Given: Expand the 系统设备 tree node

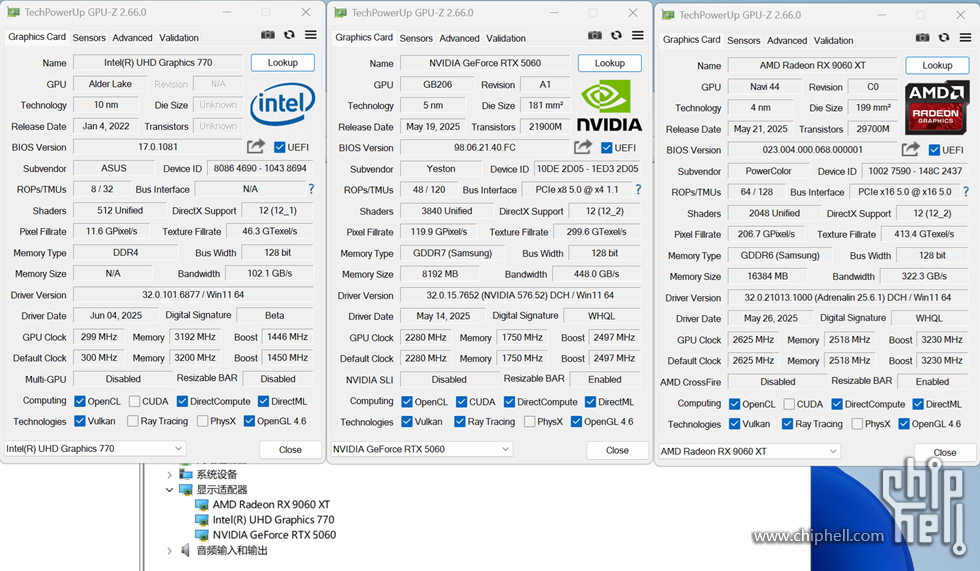Looking at the screenshot, I should pyautogui.click(x=169, y=475).
